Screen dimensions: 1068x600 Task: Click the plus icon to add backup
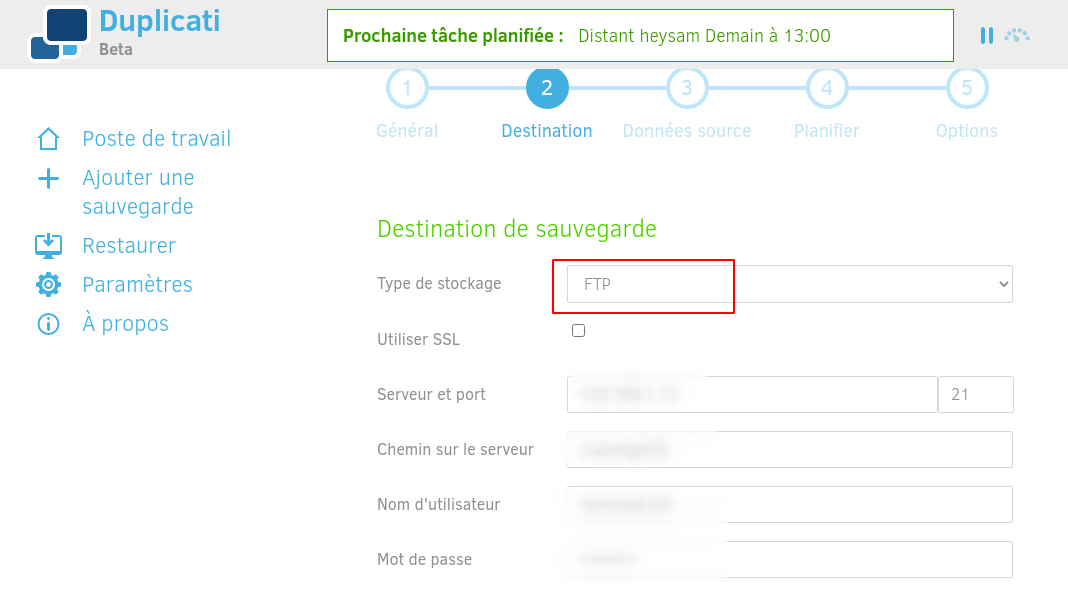(48, 179)
